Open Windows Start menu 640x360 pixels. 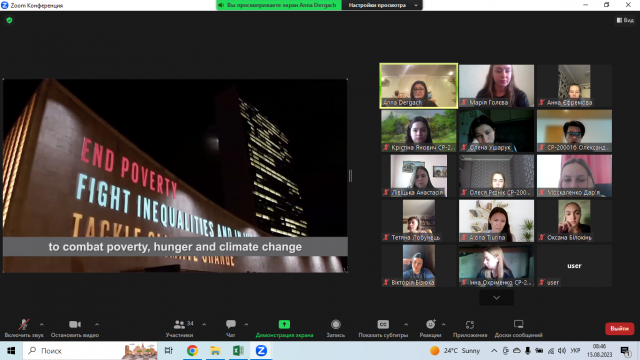coord(11,351)
